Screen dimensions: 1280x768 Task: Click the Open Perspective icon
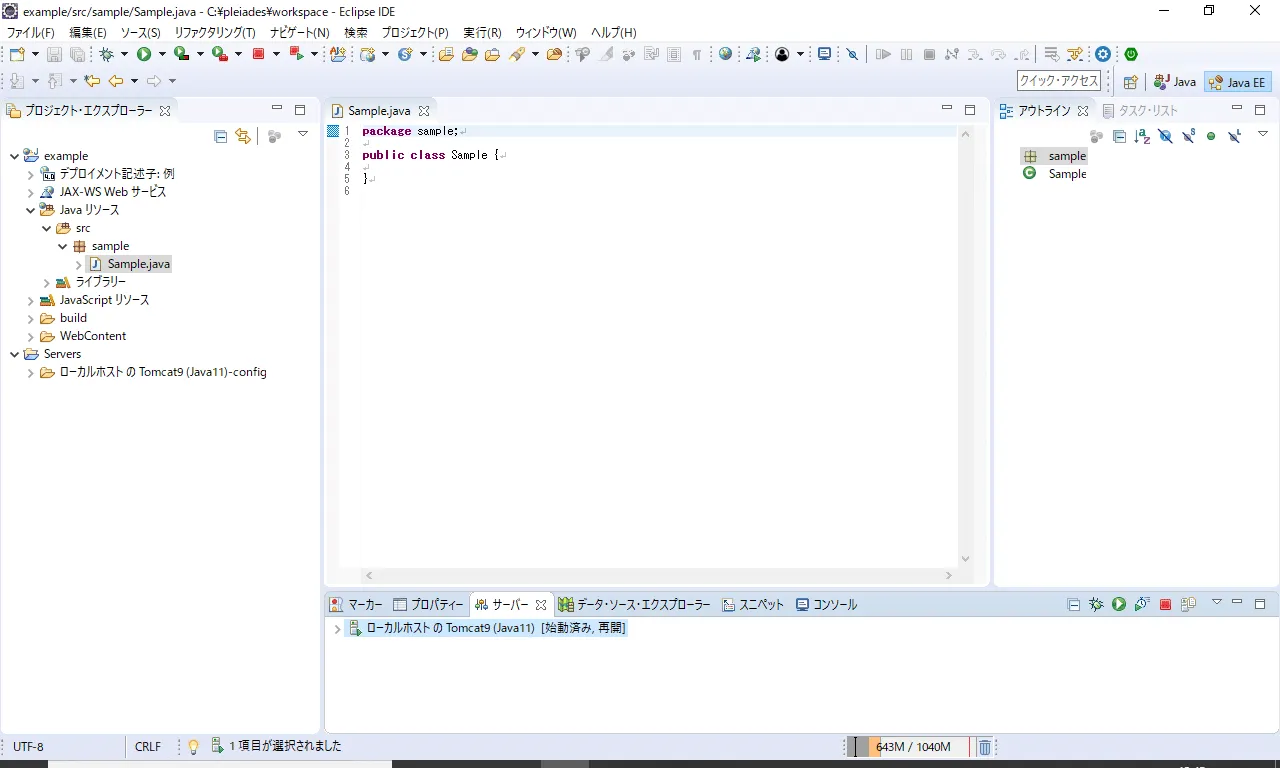pyautogui.click(x=1130, y=82)
